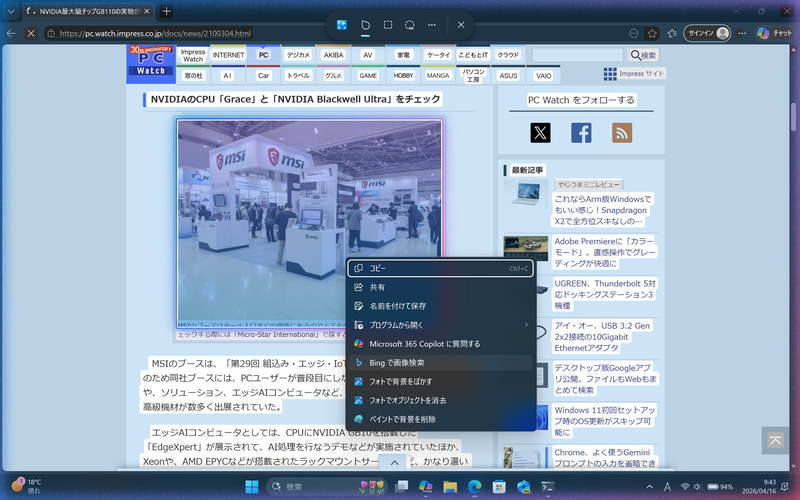
Task: Open article Adobe Premiereに「カラーモード」
Action: (604, 253)
